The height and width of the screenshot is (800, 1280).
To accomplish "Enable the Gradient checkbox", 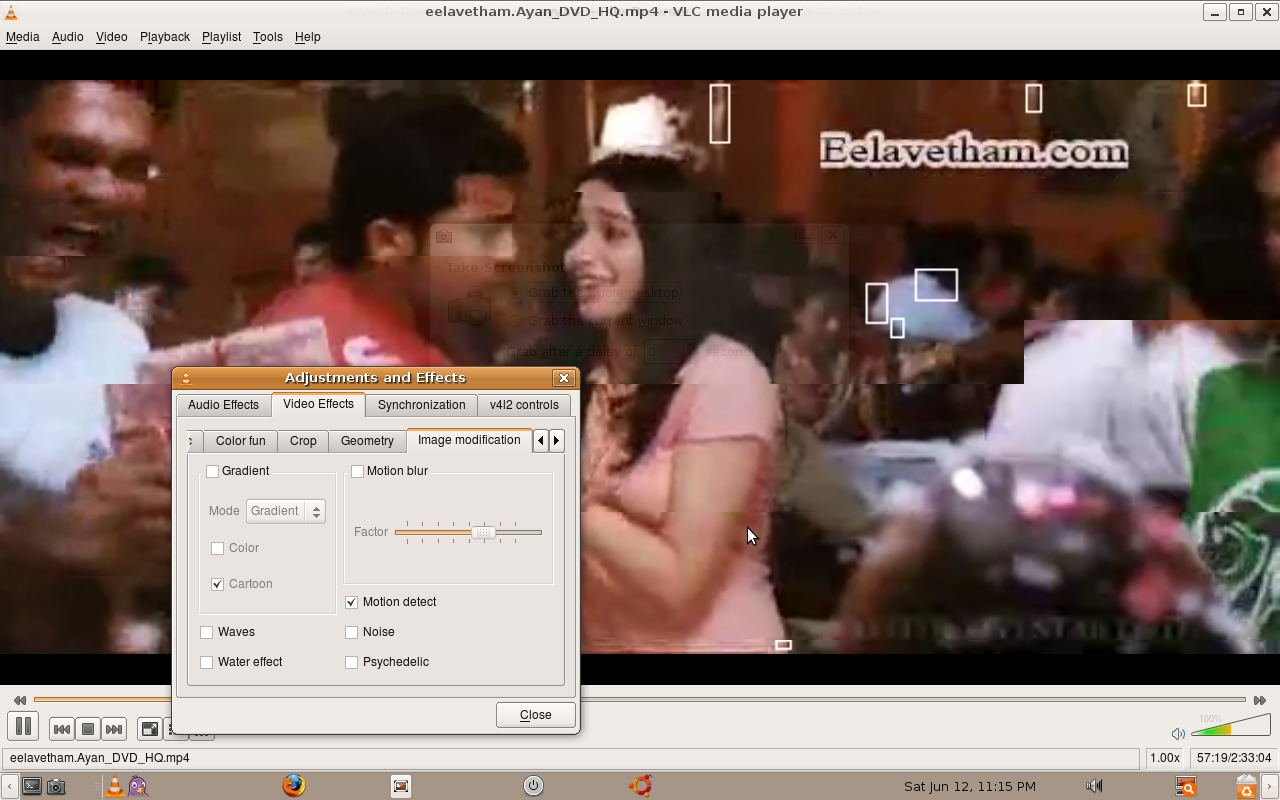I will click(212, 471).
